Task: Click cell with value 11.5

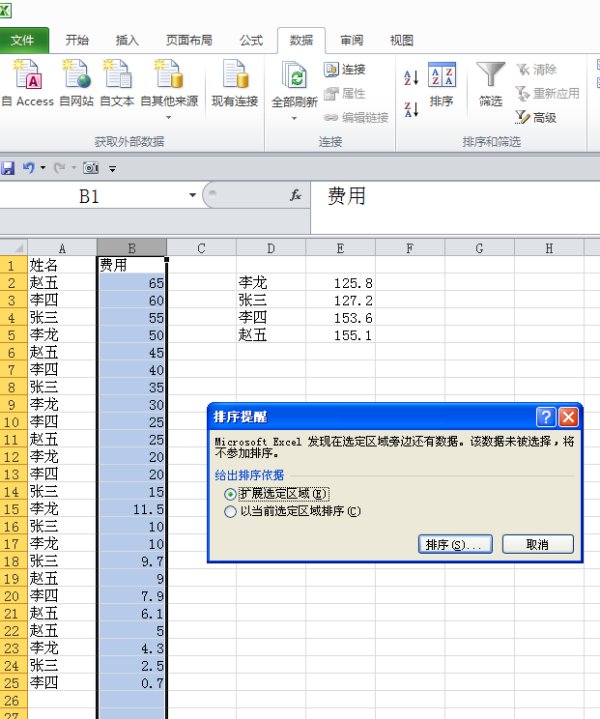Action: [132, 509]
